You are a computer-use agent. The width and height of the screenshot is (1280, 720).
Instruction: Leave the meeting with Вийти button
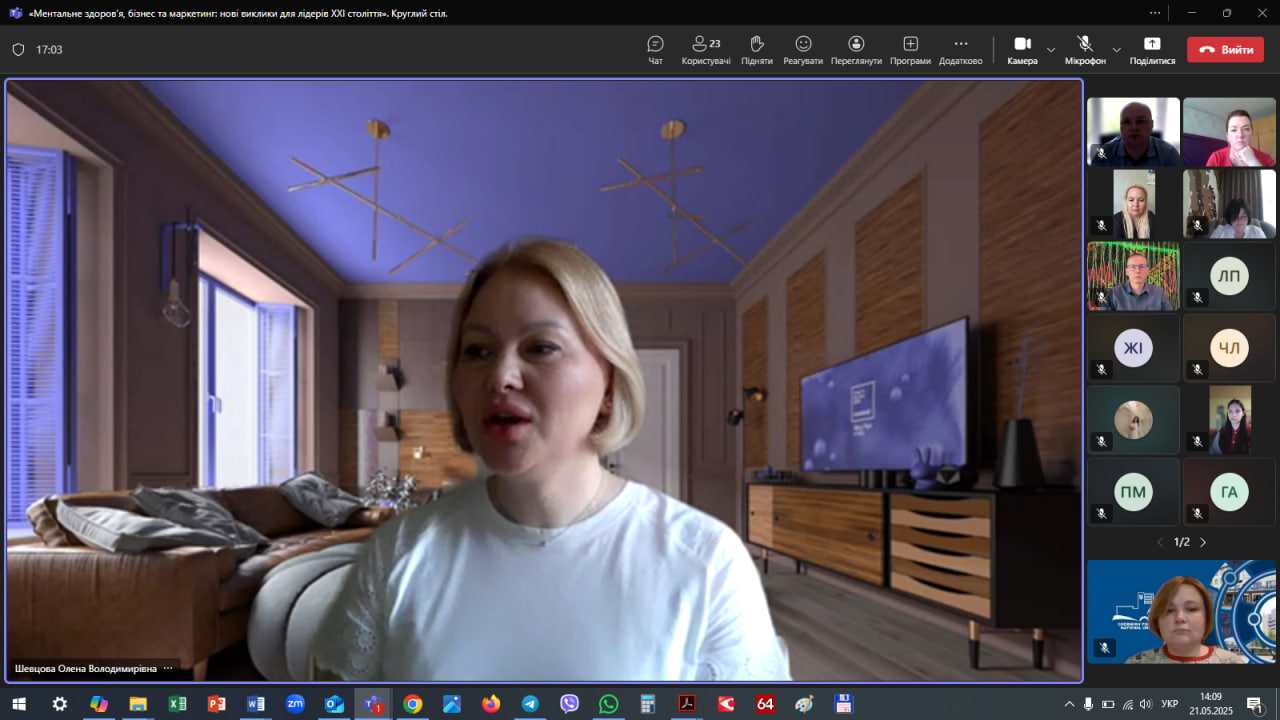point(1225,50)
